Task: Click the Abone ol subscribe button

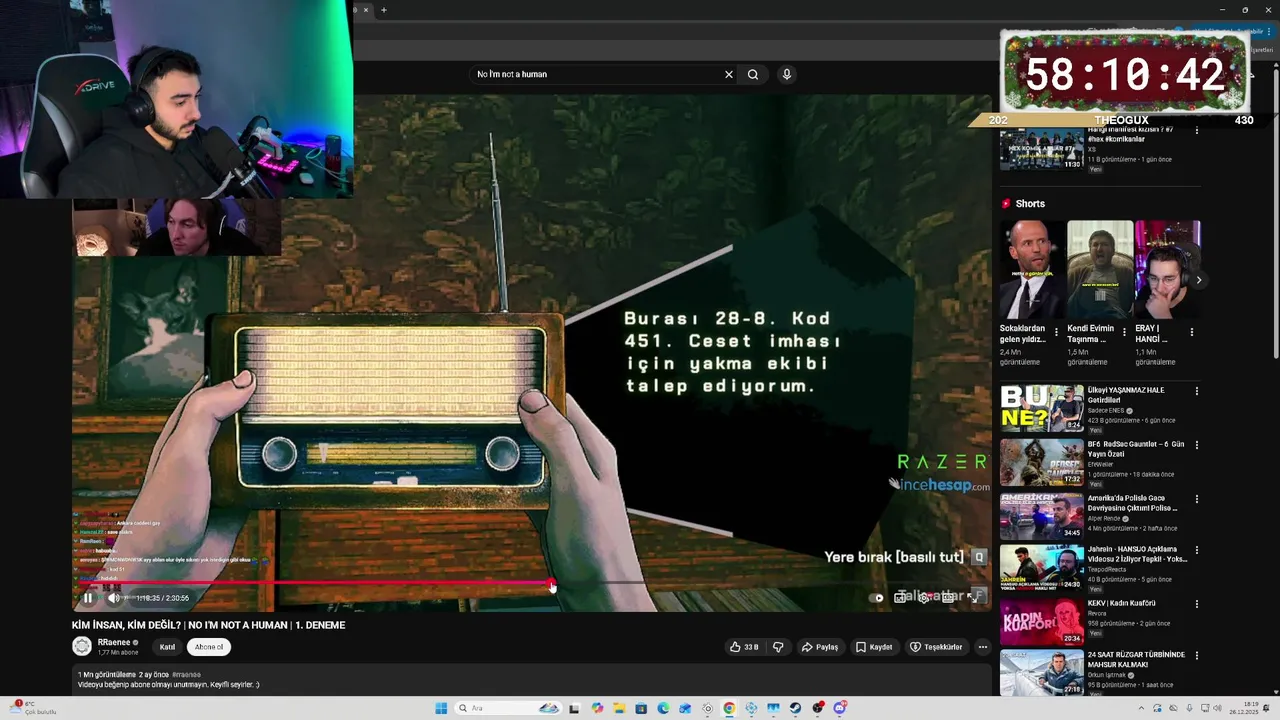Action: click(x=209, y=647)
